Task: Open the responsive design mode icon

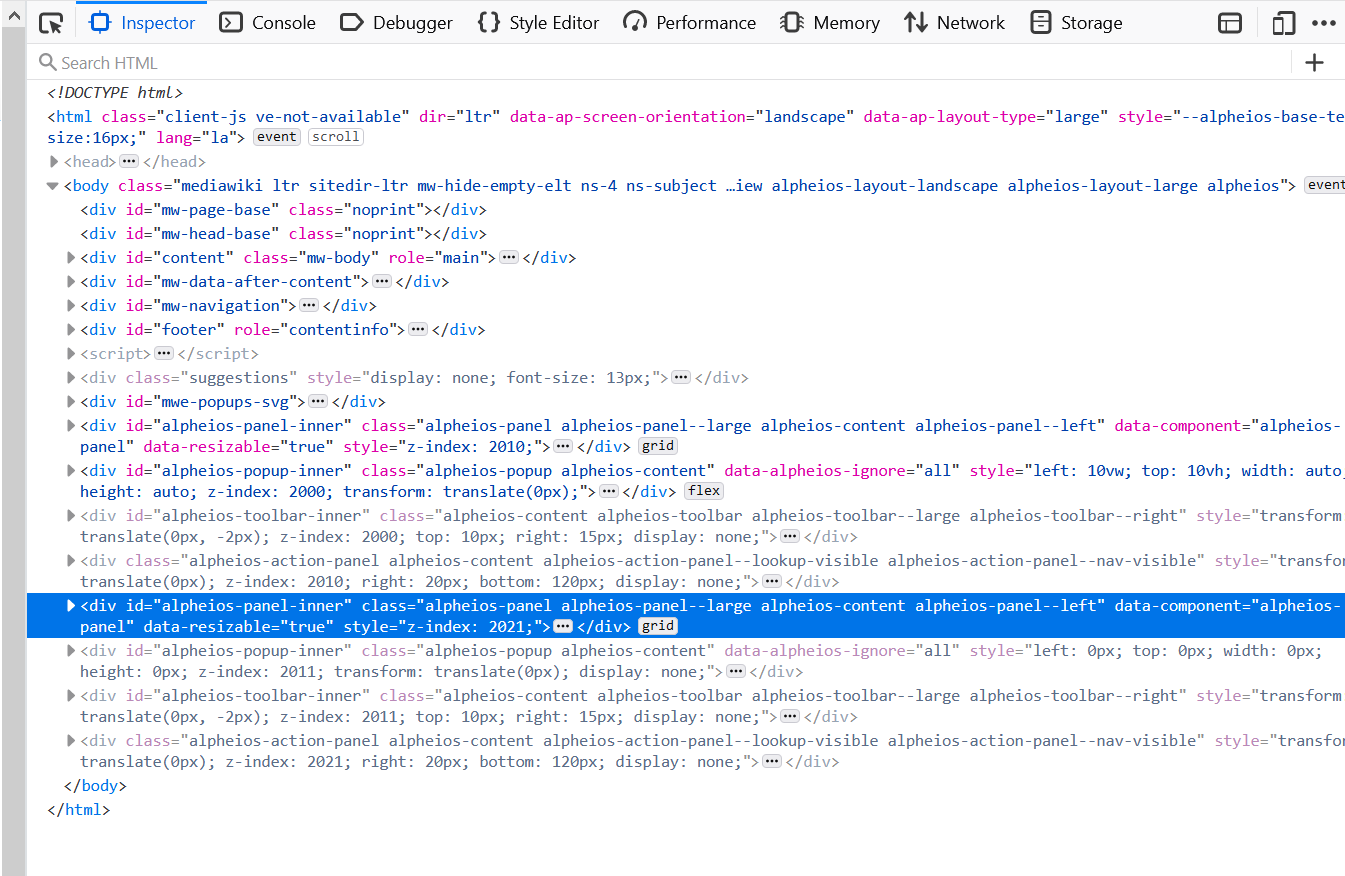Action: (x=1283, y=22)
